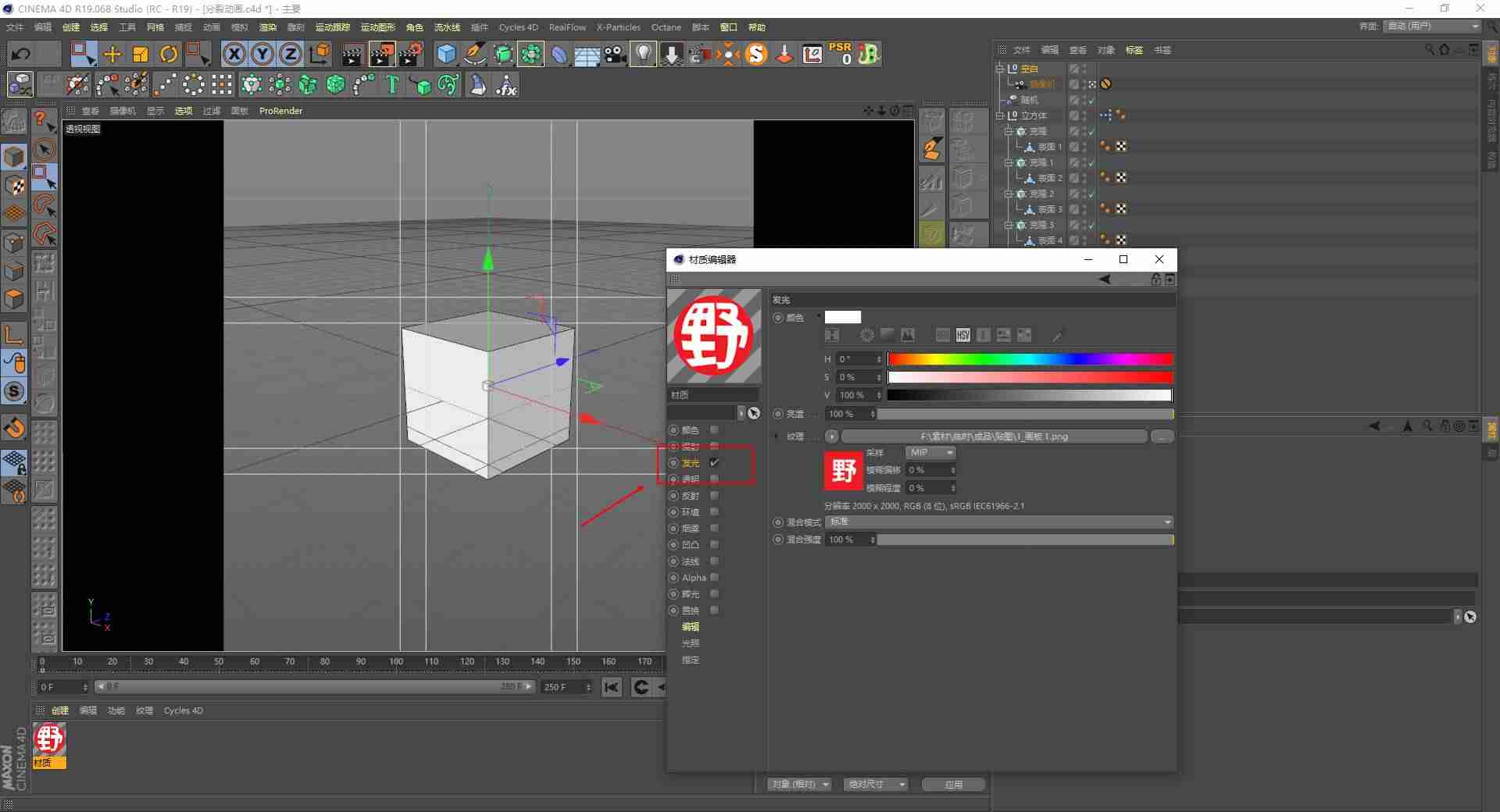This screenshot has height=812, width=1500.
Task: Add a Cube primitive object
Action: pyautogui.click(x=446, y=54)
